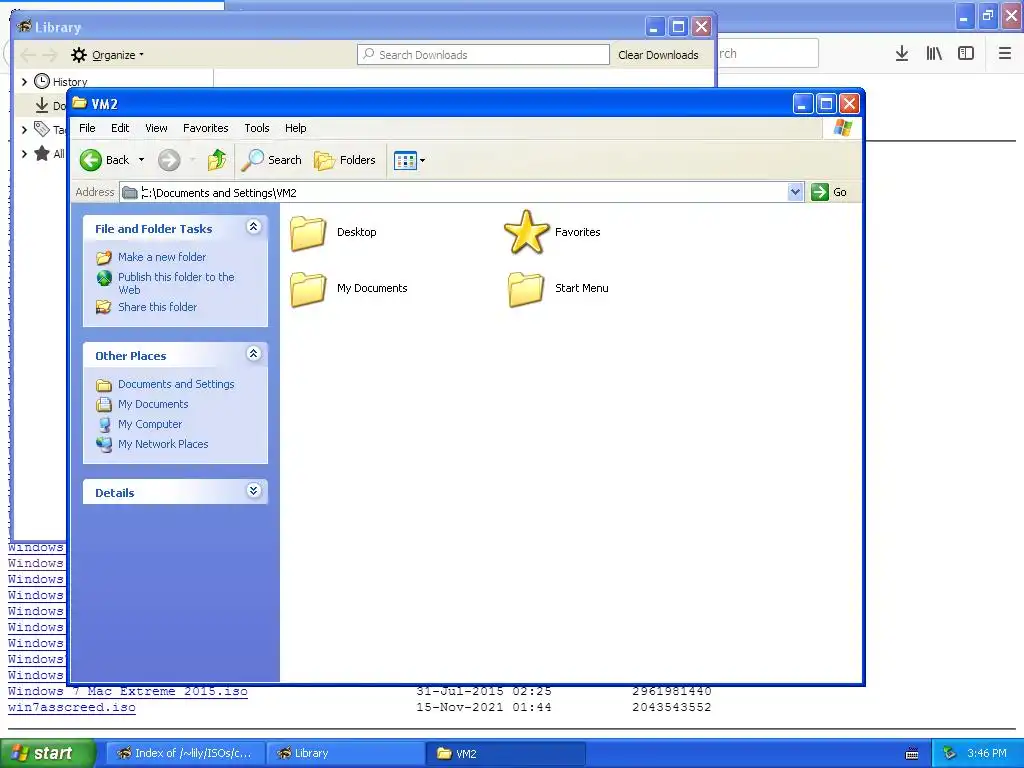Switch to Index of ISOs taskbar button

(184, 753)
